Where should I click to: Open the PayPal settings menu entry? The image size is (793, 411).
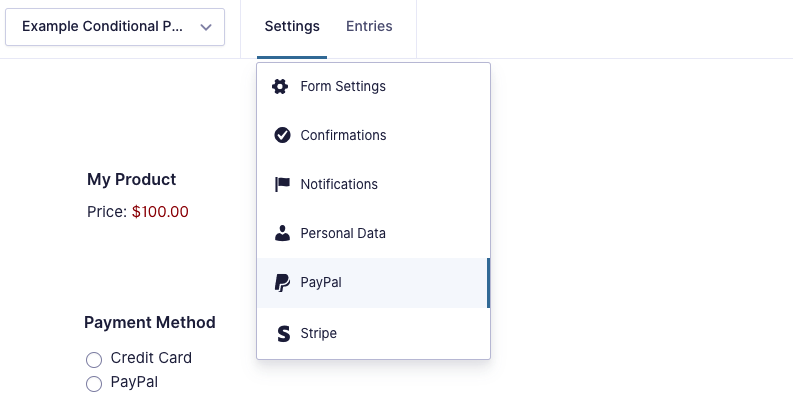tap(373, 283)
